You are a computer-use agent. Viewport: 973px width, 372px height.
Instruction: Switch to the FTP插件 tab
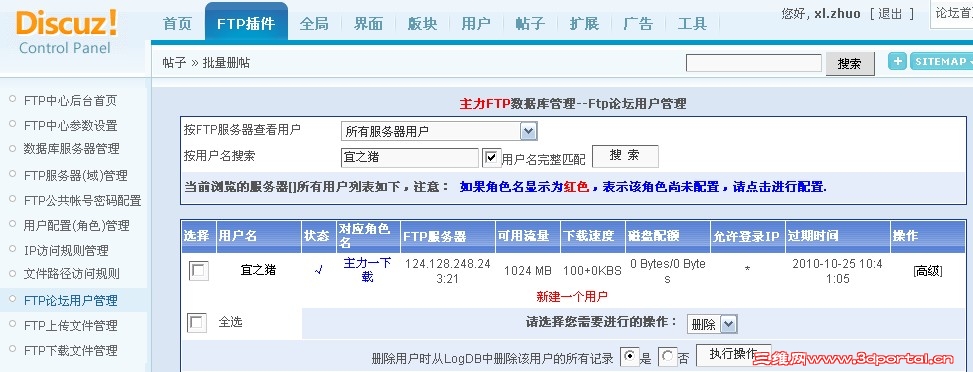pos(246,22)
